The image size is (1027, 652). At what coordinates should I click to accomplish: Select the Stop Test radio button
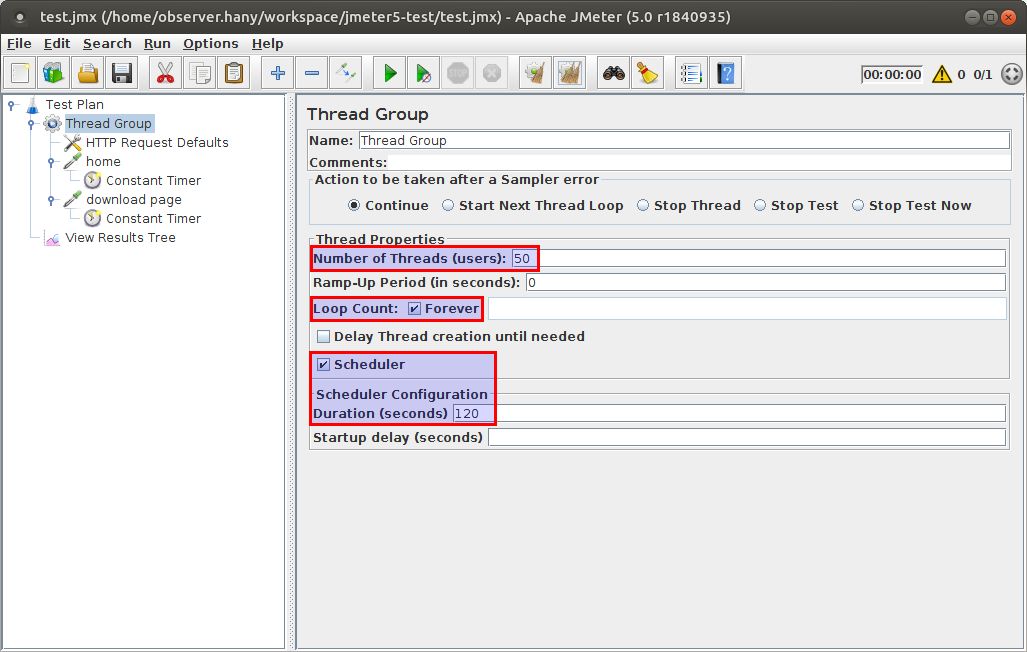click(x=760, y=205)
